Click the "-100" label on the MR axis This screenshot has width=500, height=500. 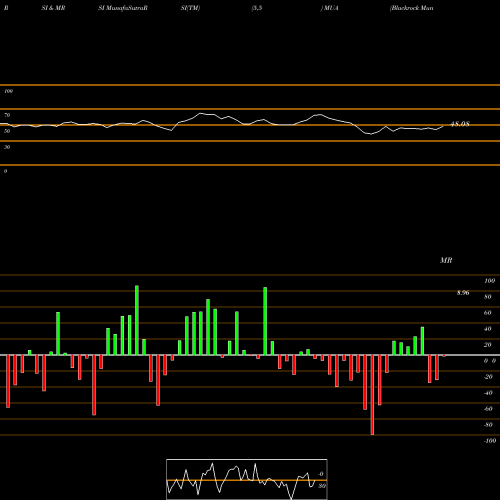[x=490, y=441]
